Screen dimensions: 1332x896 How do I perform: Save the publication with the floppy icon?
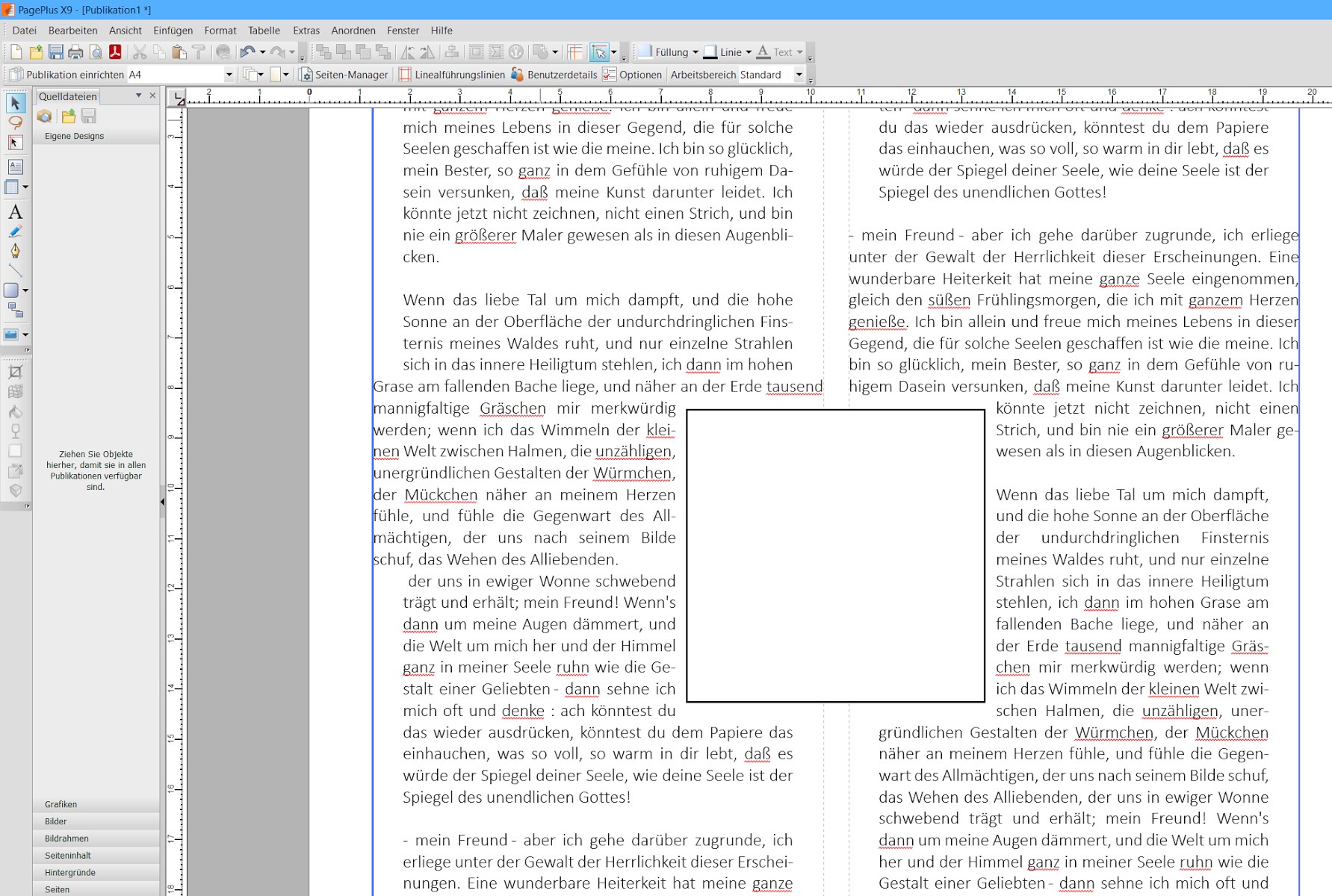click(x=56, y=52)
